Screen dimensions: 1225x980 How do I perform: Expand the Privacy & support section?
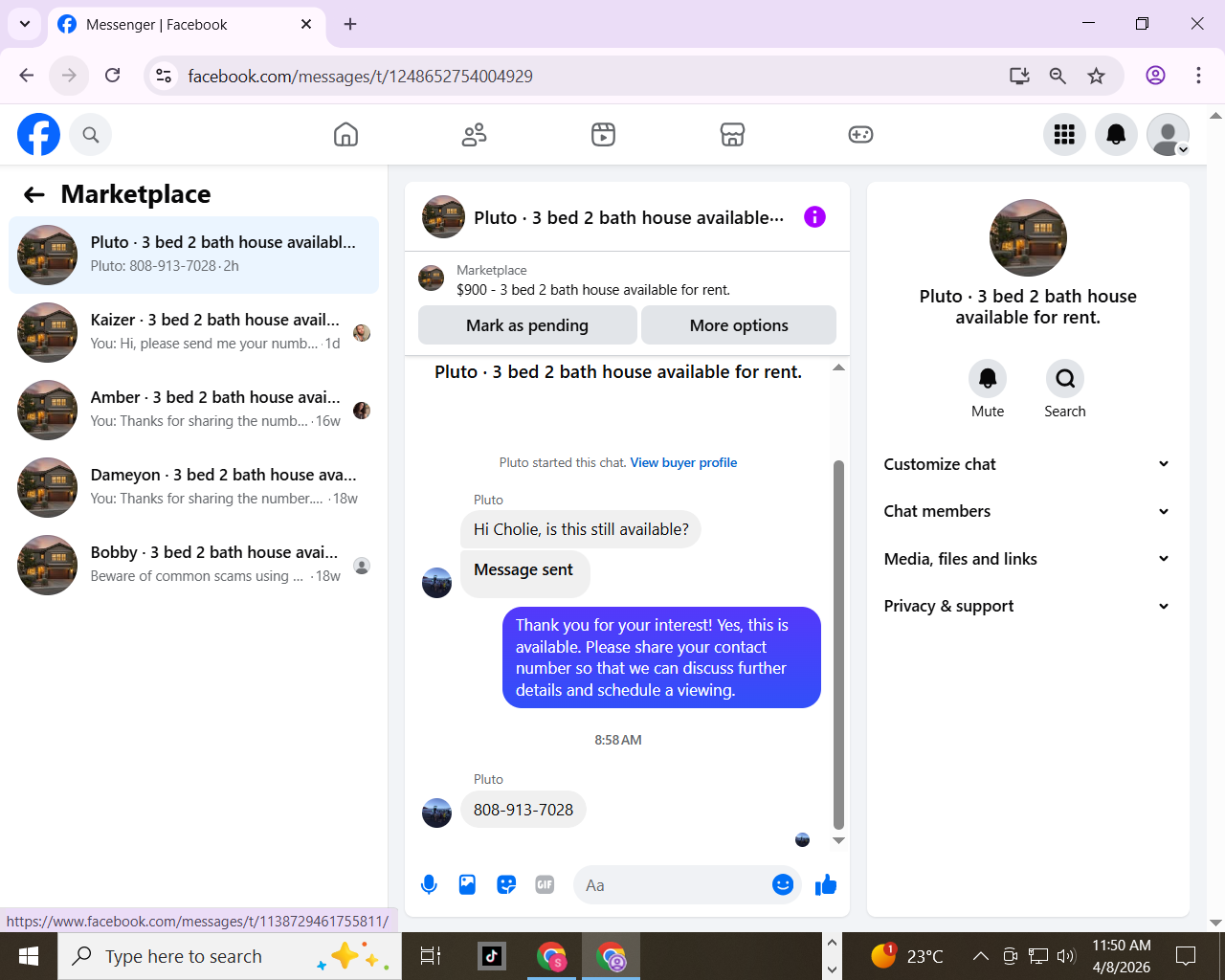1028,606
